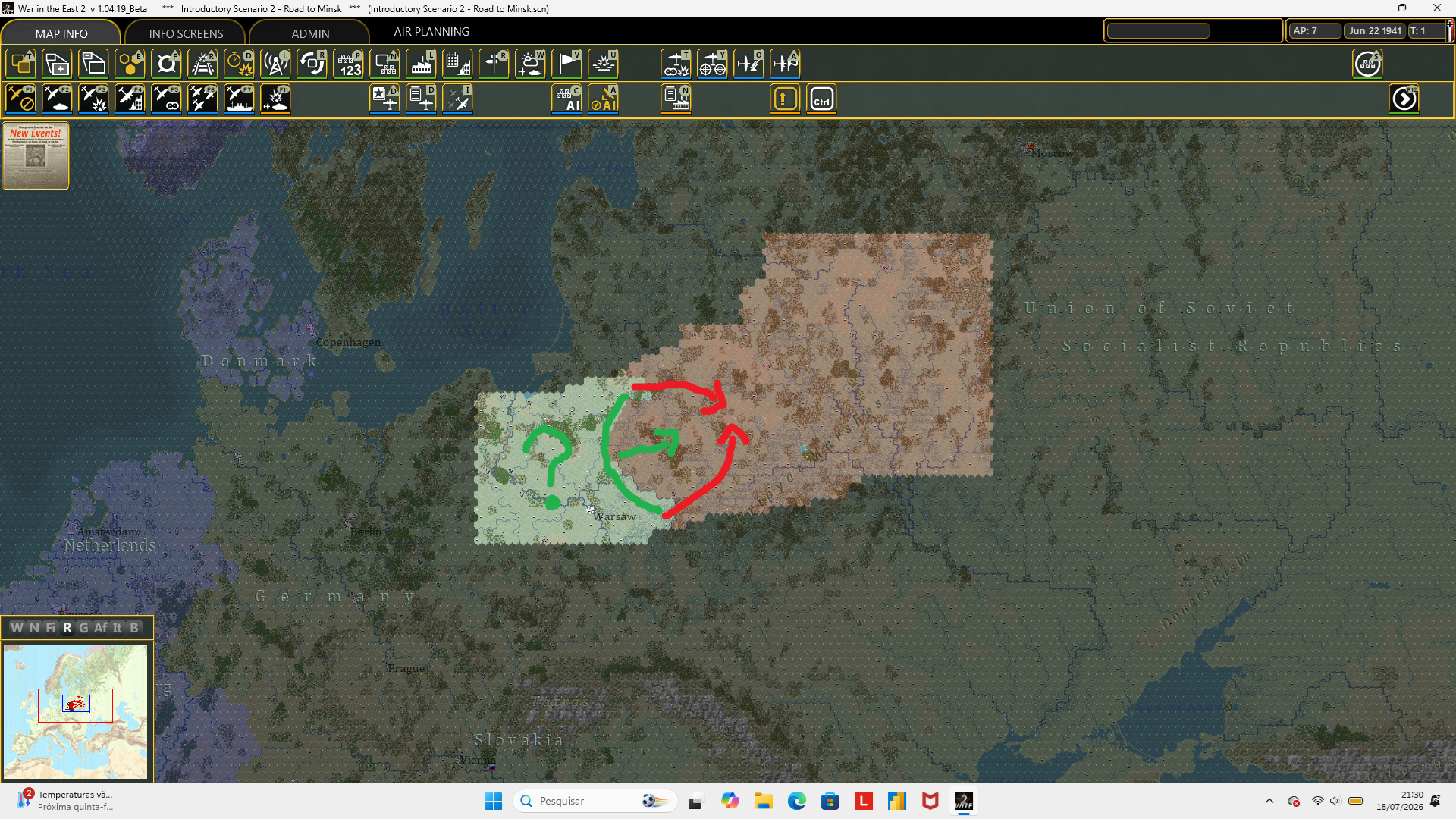Switch to the INFO SCREENS tab
The width and height of the screenshot is (1456, 819).
pos(186,33)
